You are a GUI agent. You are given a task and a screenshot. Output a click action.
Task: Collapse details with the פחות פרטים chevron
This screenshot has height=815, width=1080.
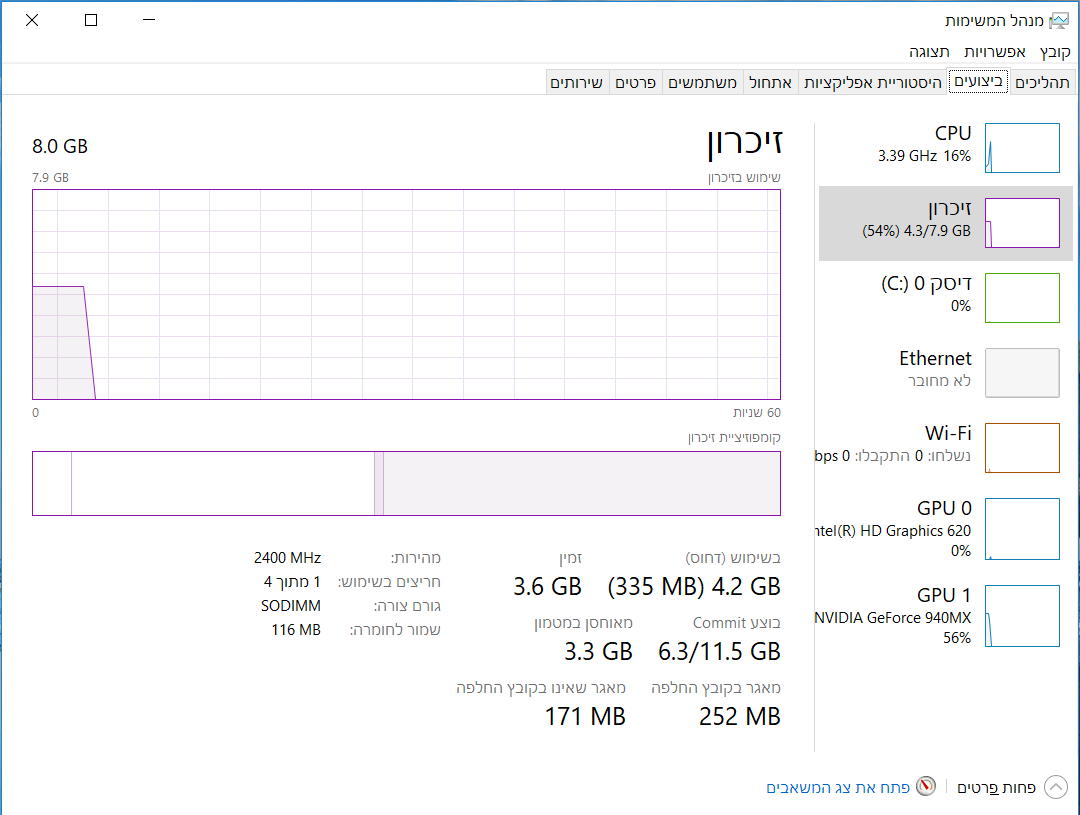[x=1056, y=787]
